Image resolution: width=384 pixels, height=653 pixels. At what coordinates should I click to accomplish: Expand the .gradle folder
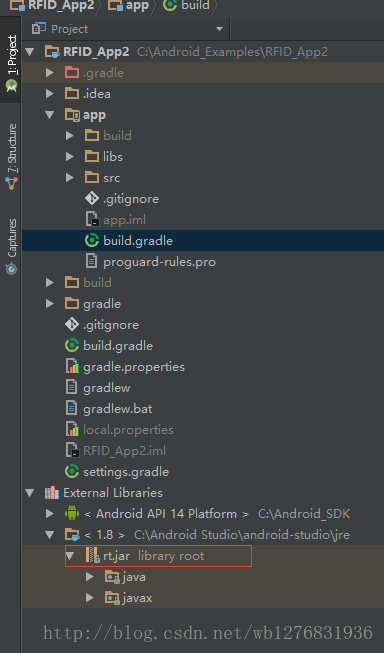(x=50, y=72)
